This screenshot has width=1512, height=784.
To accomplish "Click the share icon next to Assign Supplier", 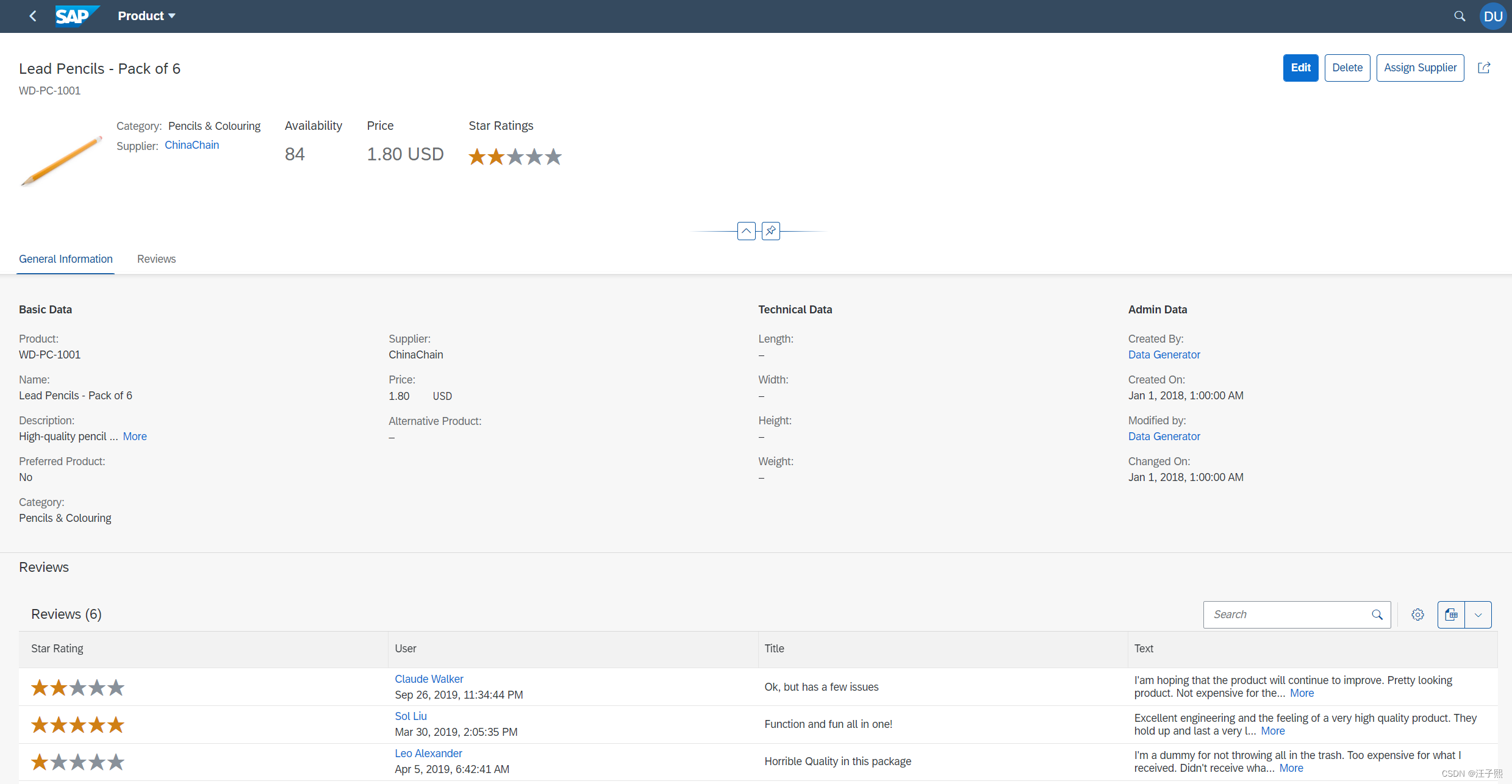I will [x=1484, y=68].
